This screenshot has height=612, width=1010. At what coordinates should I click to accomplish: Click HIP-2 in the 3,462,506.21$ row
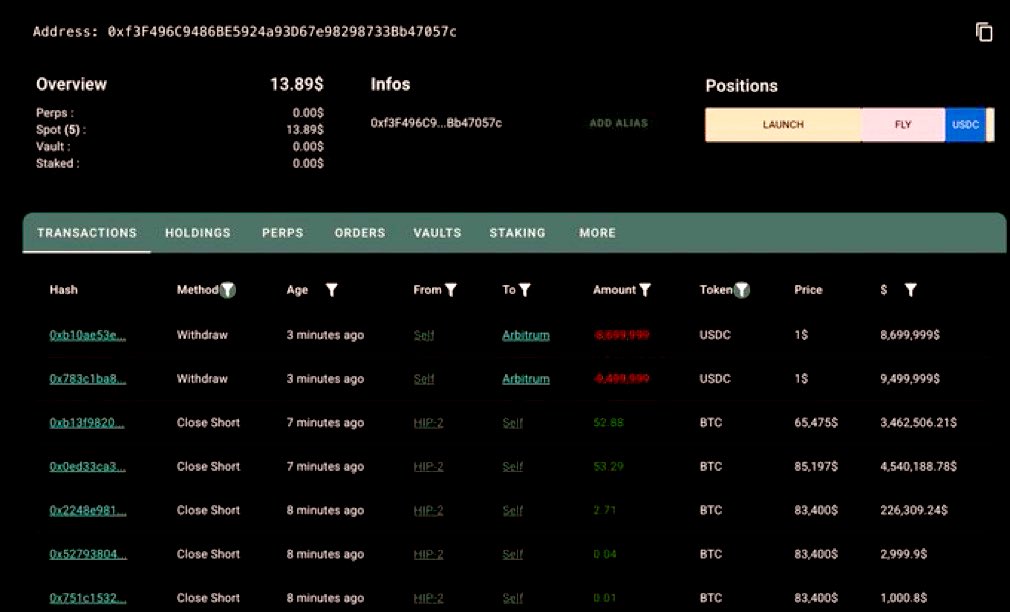428,423
